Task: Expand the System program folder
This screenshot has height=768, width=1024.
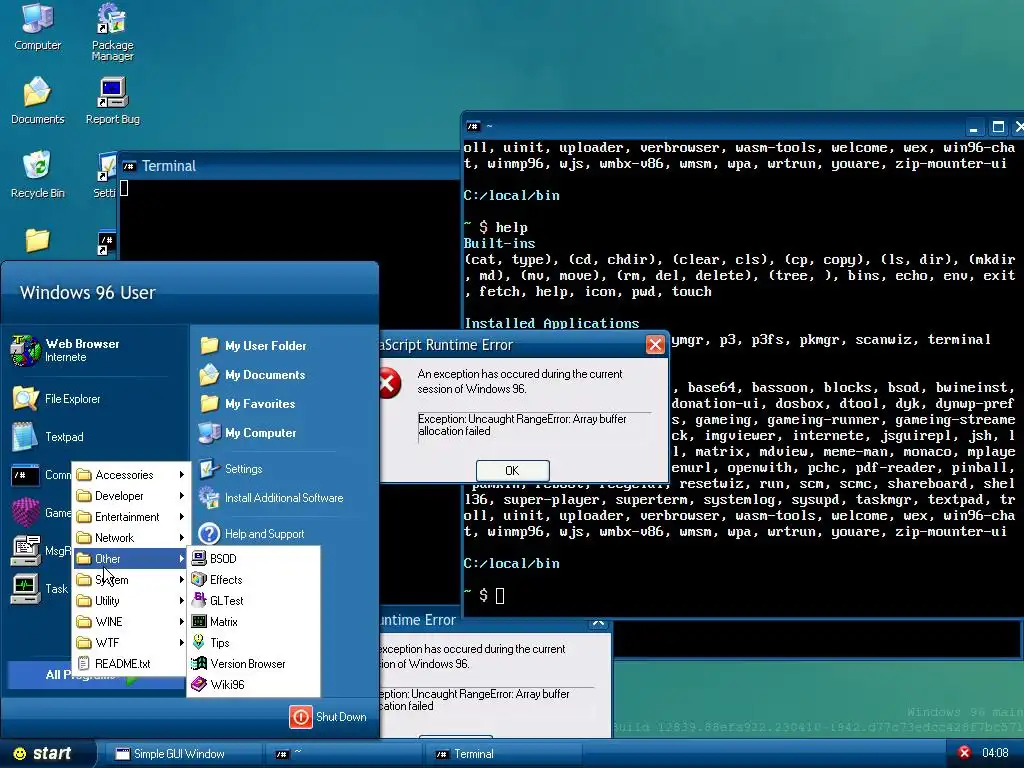Action: [130, 579]
